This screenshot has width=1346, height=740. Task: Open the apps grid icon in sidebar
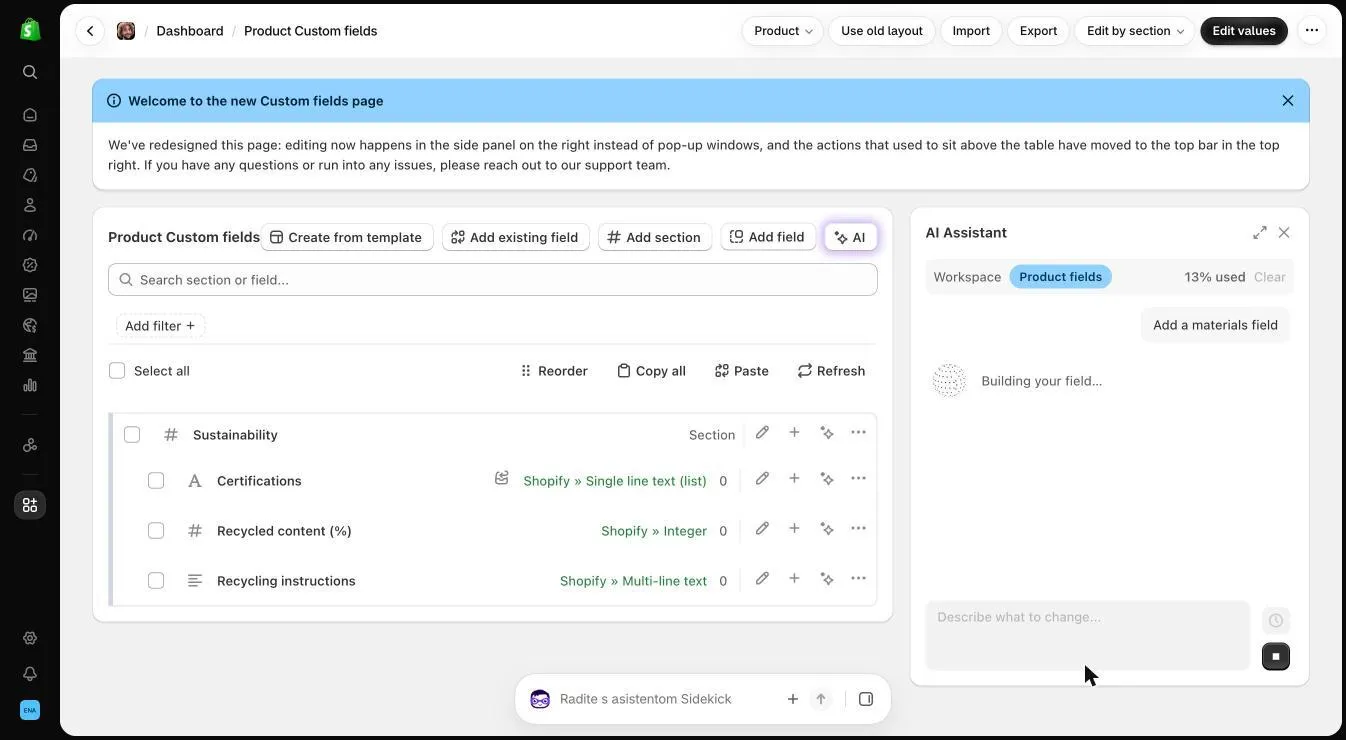pos(30,505)
